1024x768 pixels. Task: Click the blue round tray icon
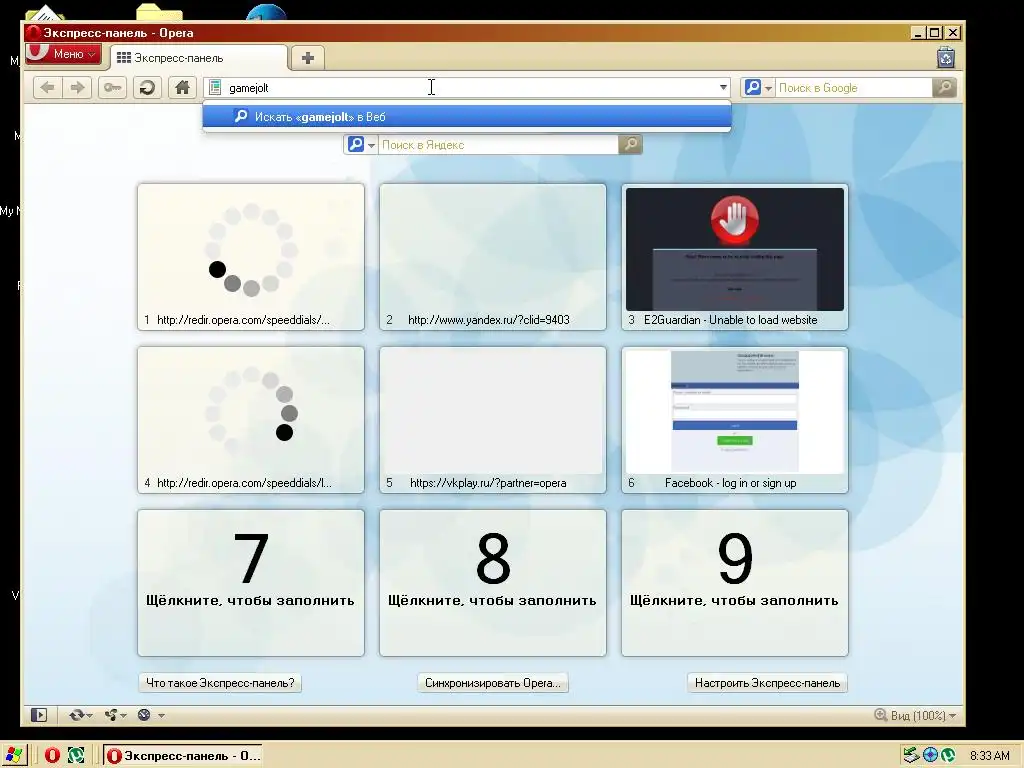(x=930, y=756)
